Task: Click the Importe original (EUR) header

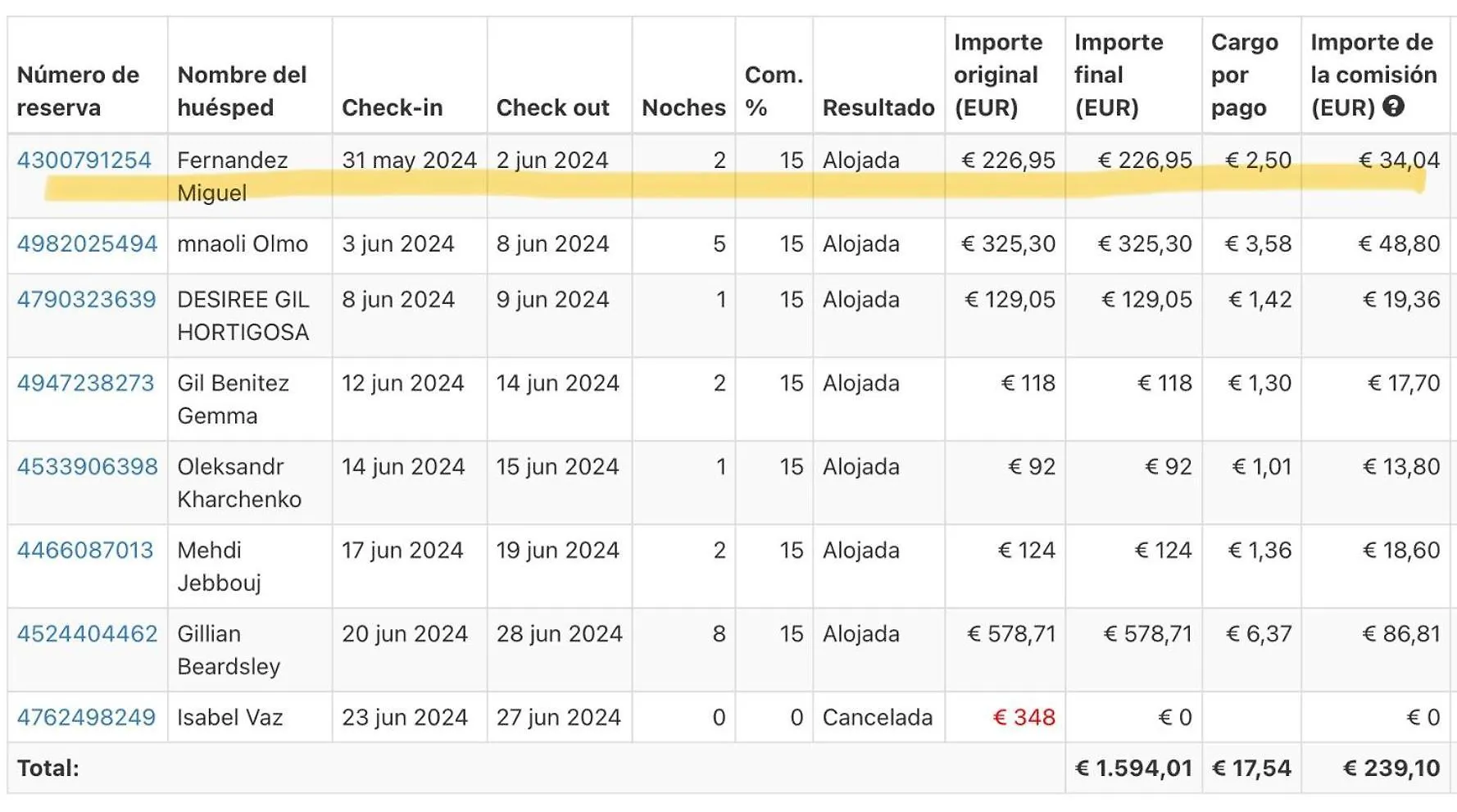Action: point(998,75)
